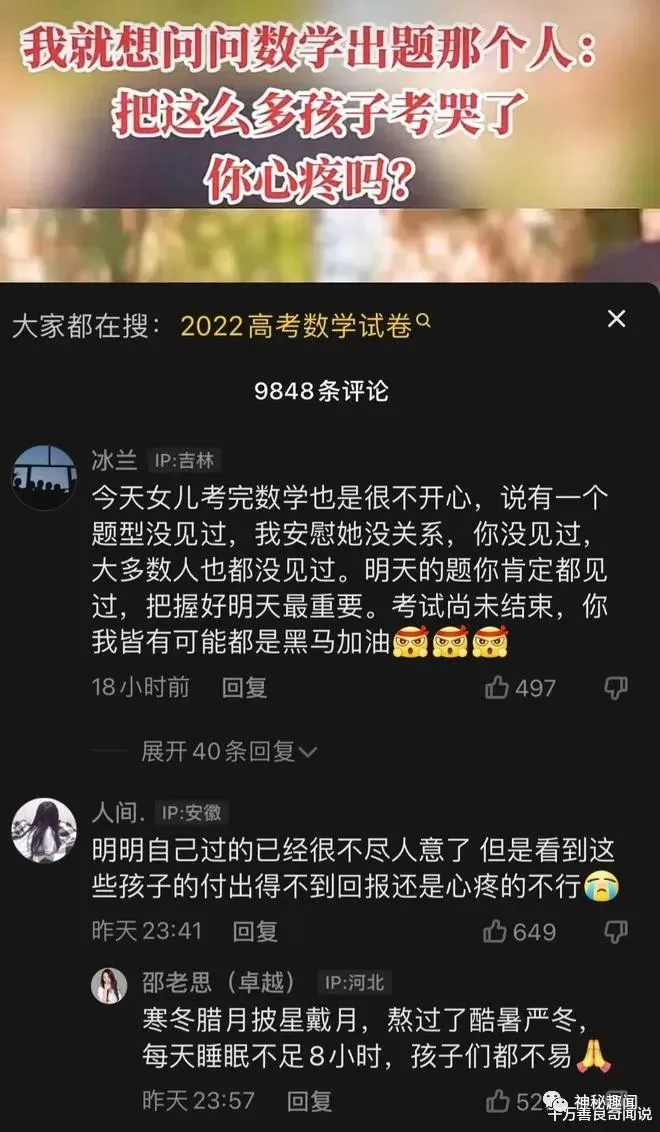Image resolution: width=660 pixels, height=1132 pixels.
Task: Reply to 邵老思 via 回复
Action: pyautogui.click(x=309, y=1101)
